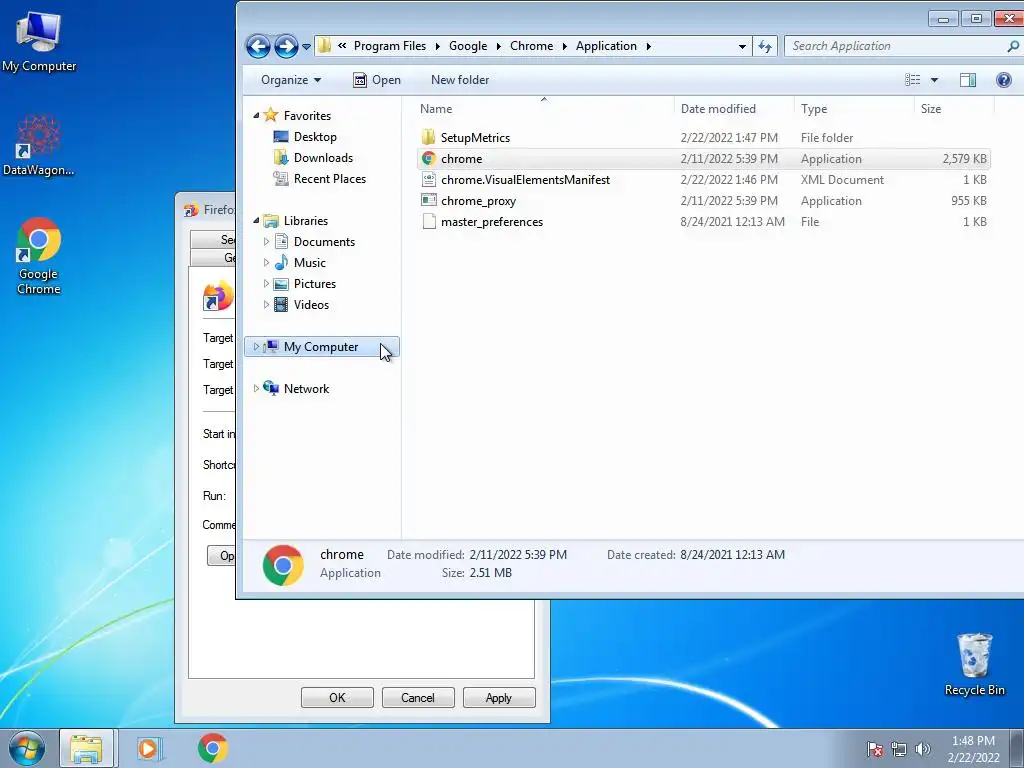Open My Computer desktop icon
The height and width of the screenshot is (768, 1024).
[39, 40]
